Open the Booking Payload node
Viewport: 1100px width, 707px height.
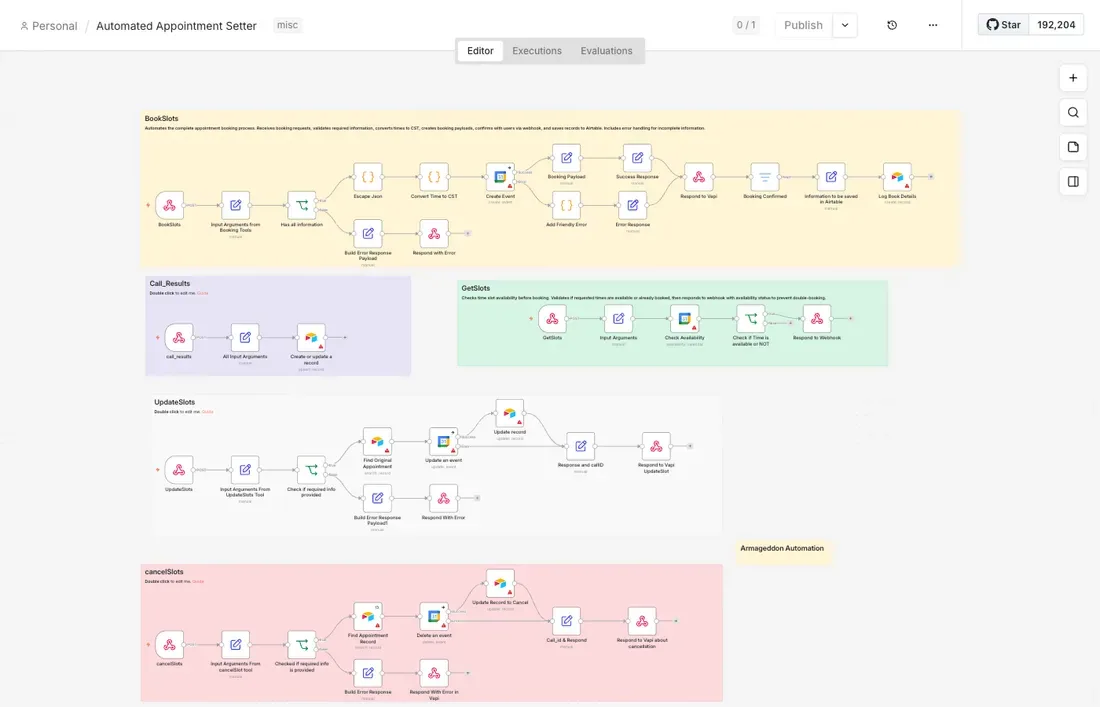click(566, 158)
